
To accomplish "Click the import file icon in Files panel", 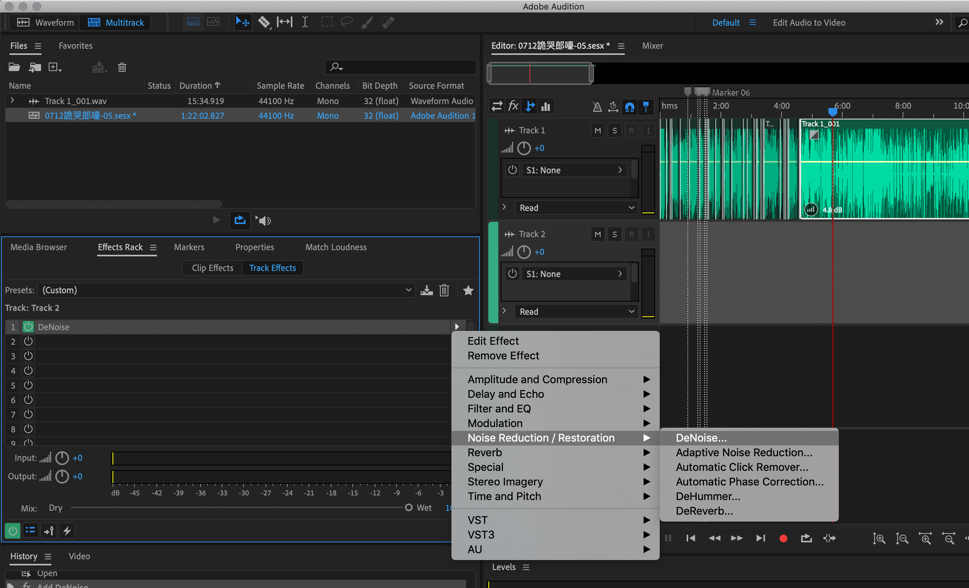I will (35, 67).
